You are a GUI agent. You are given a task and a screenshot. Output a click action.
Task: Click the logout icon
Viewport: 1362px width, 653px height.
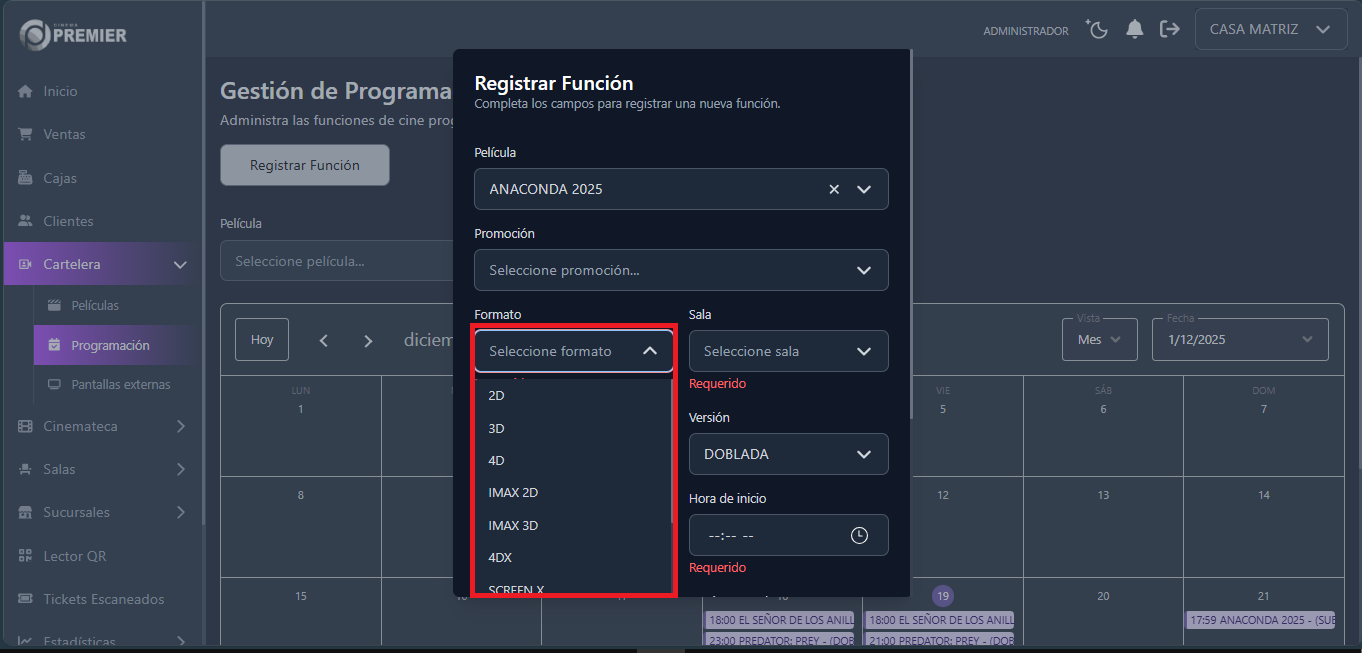click(1169, 30)
